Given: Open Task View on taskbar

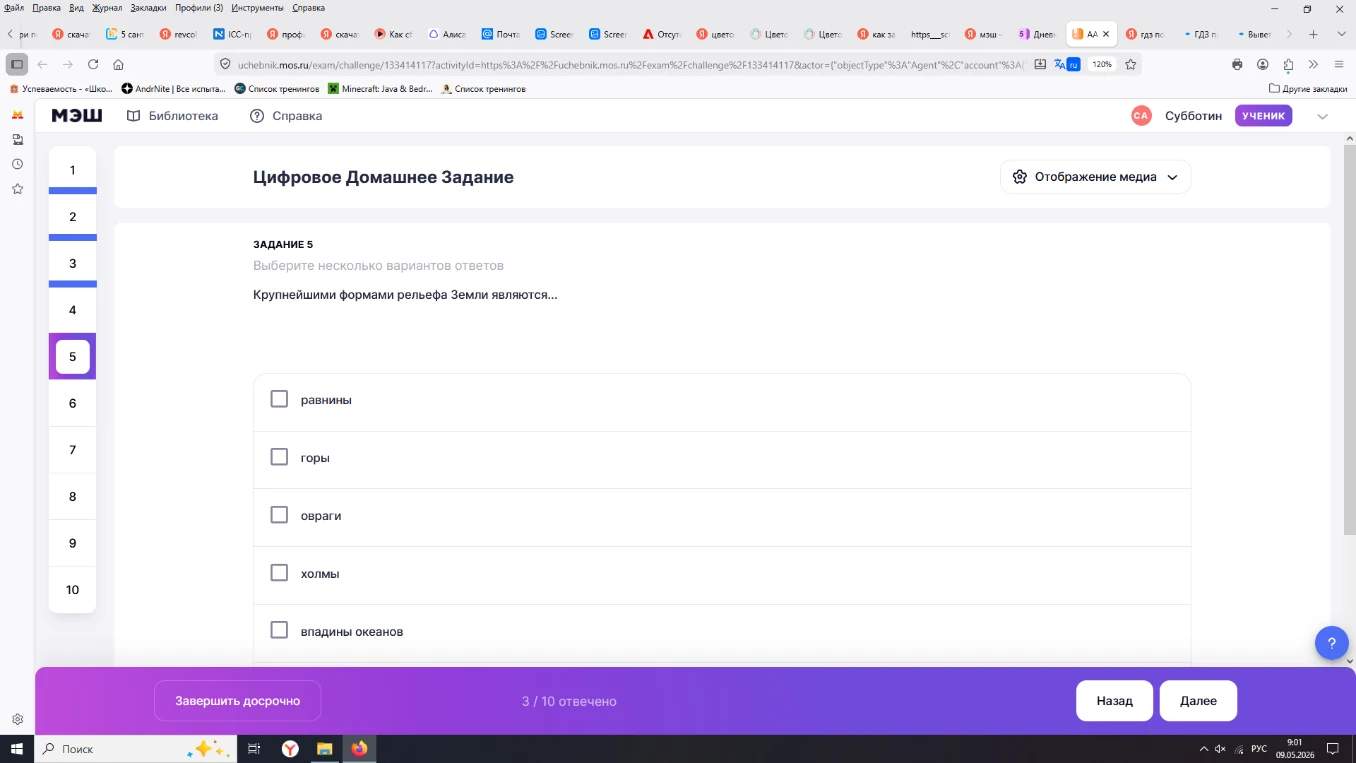Looking at the screenshot, I should [254, 748].
